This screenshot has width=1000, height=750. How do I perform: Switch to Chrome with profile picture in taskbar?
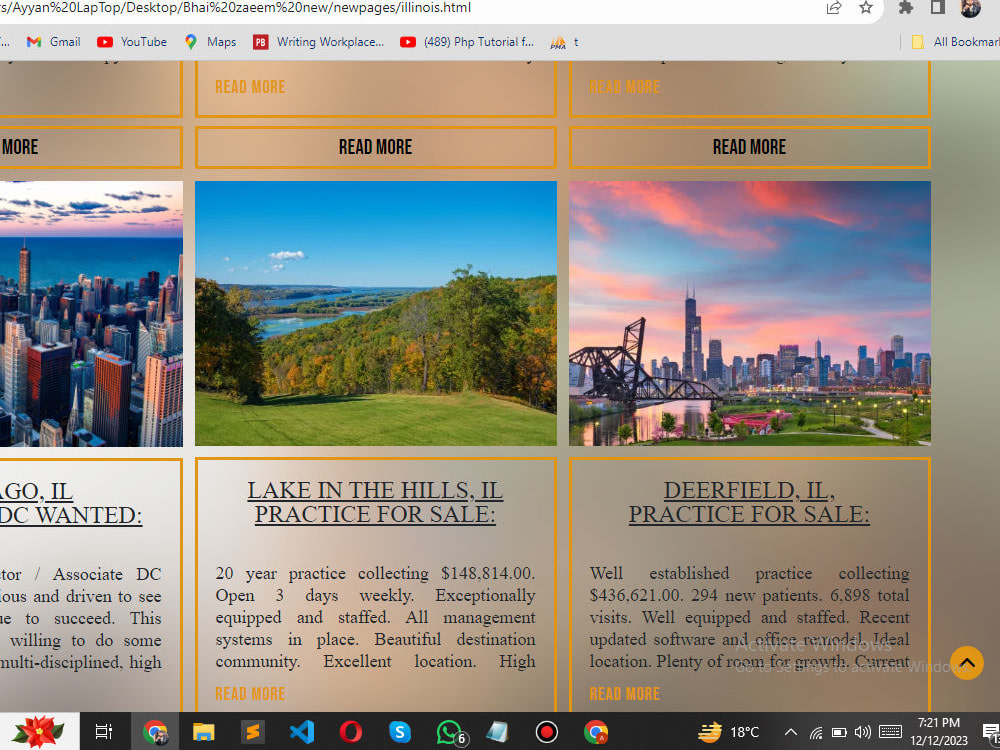[155, 732]
